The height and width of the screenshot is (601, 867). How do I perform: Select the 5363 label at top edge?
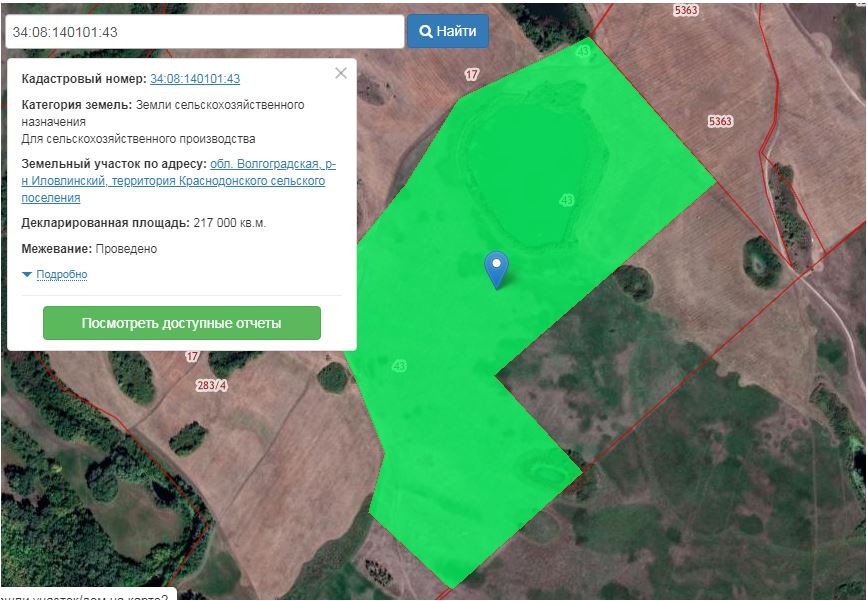pyautogui.click(x=686, y=10)
